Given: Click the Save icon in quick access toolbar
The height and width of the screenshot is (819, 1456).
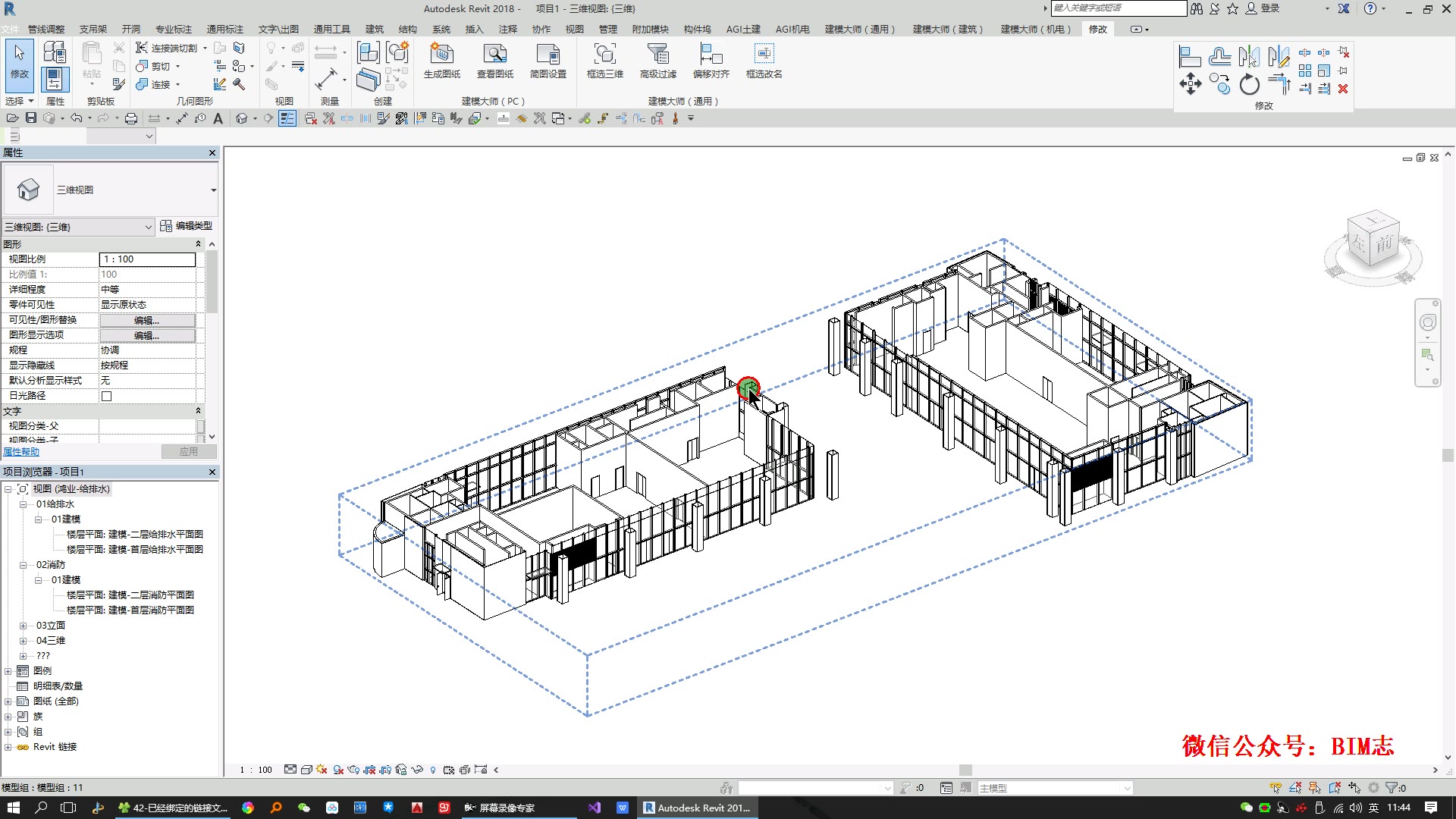Looking at the screenshot, I should (31, 118).
